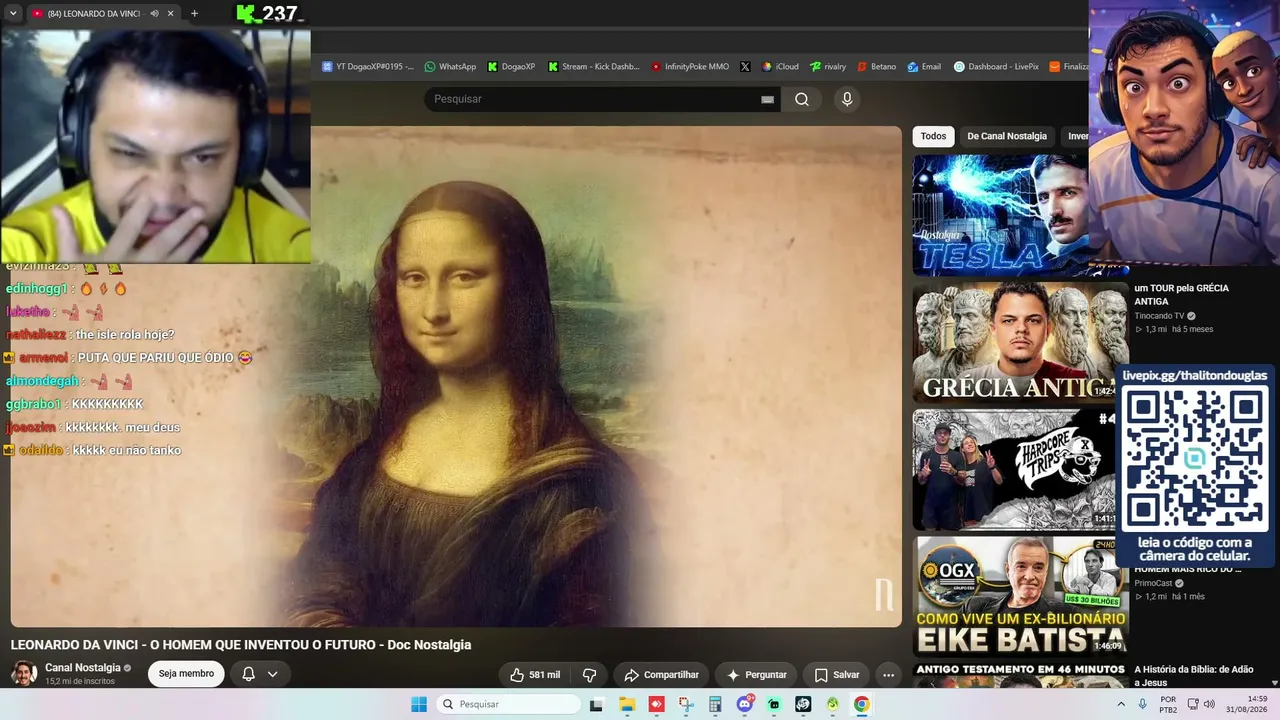1280x720 pixels.
Task: Open the Calculator app in taskbar
Action: [715, 704]
